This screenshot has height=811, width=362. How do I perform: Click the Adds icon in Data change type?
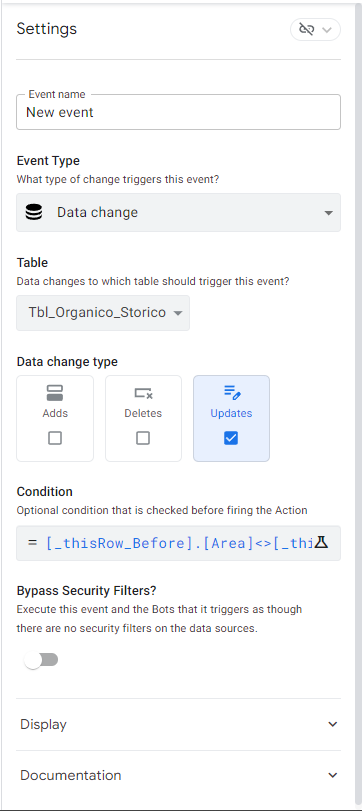coord(55,393)
